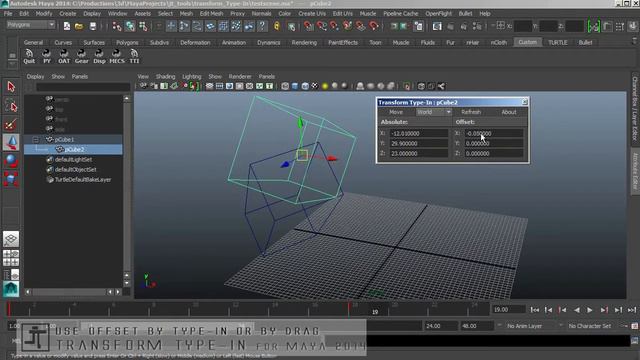Viewport: 640px width, 360px height.
Task: Run the PY shelf script
Action: 47,56
